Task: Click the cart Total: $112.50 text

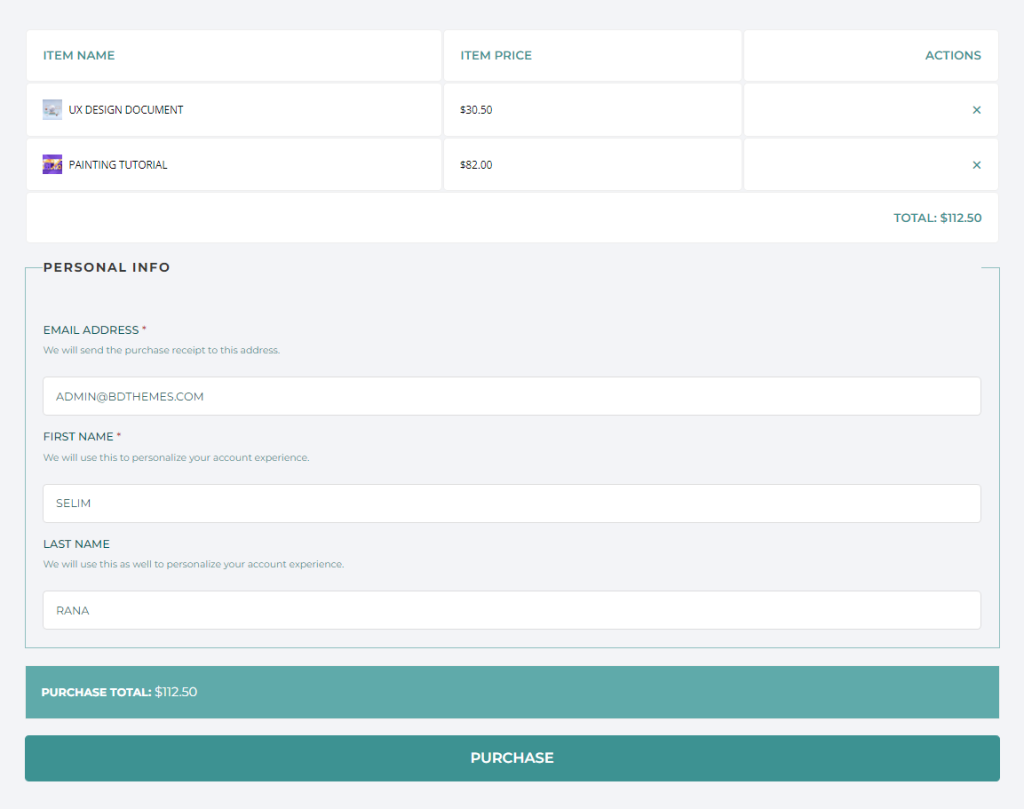Action: [937, 218]
